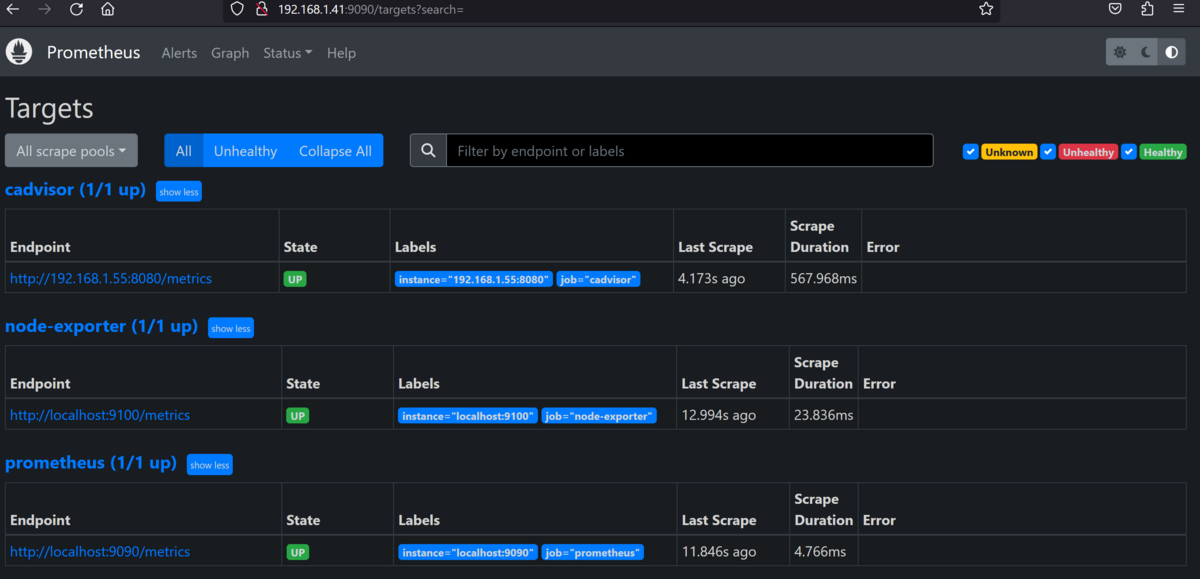The width and height of the screenshot is (1200, 579).
Task: Click the 23.836ms scrape duration value
Action: (823, 415)
